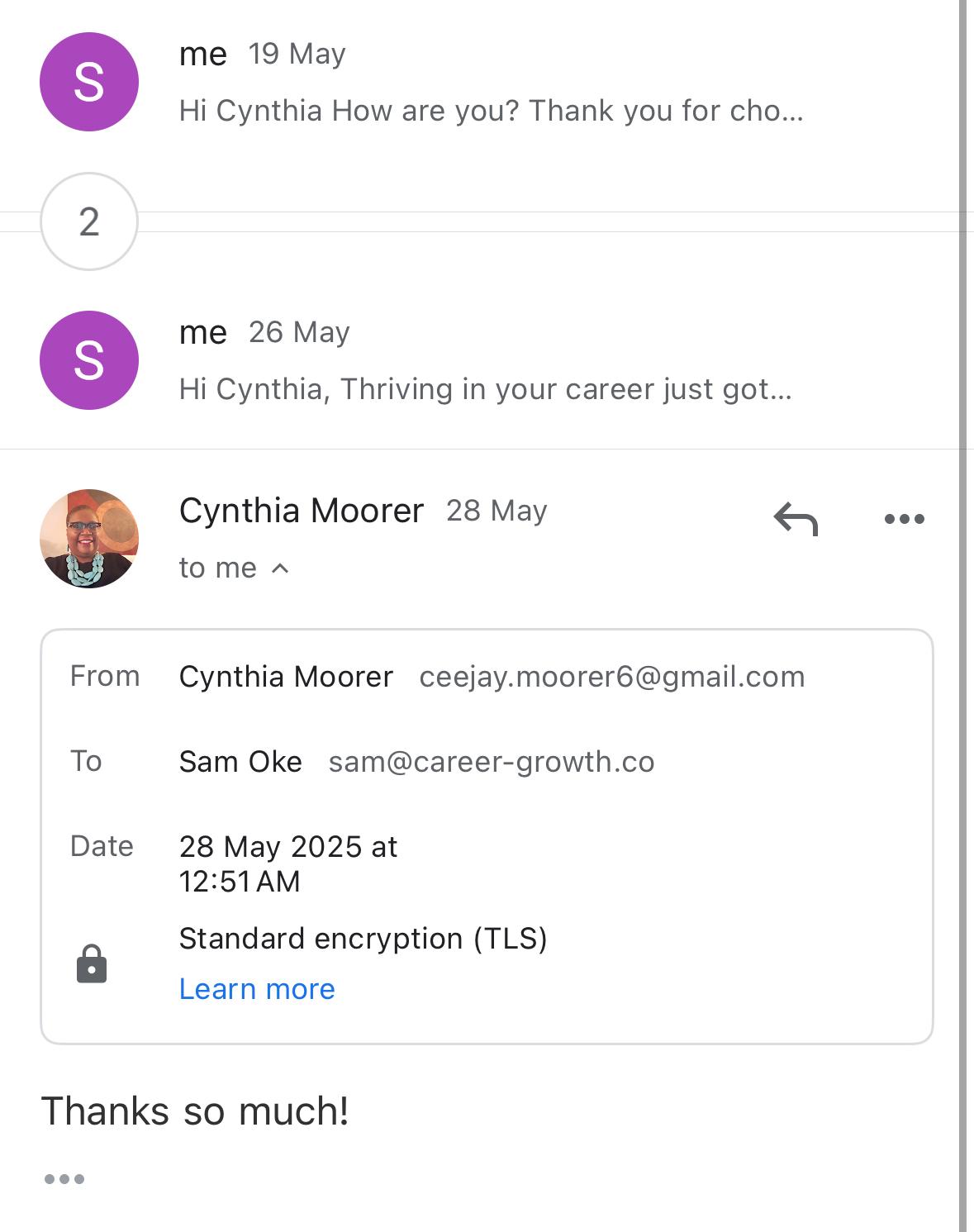The height and width of the screenshot is (1232, 974).
Task: Click the Thanks so much message body
Action: coord(195,1111)
